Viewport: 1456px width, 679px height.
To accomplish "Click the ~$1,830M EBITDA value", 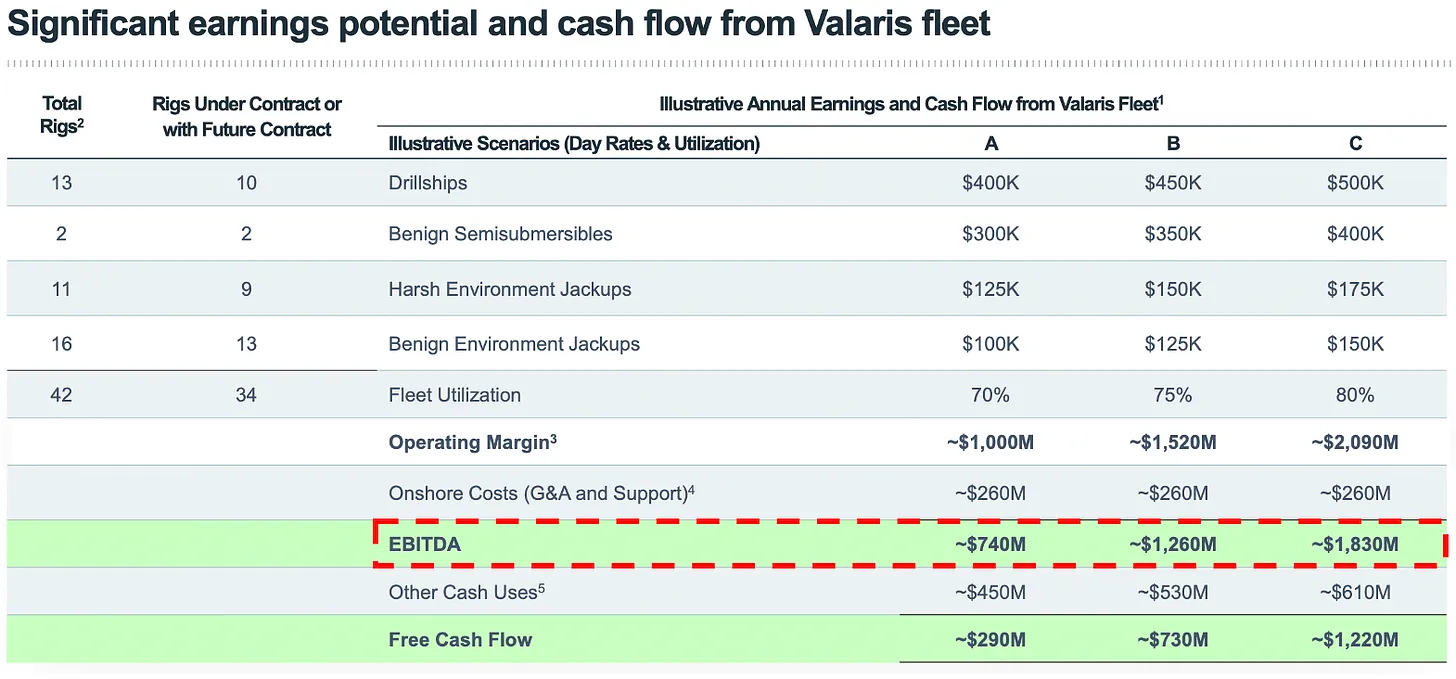I will [x=1355, y=544].
